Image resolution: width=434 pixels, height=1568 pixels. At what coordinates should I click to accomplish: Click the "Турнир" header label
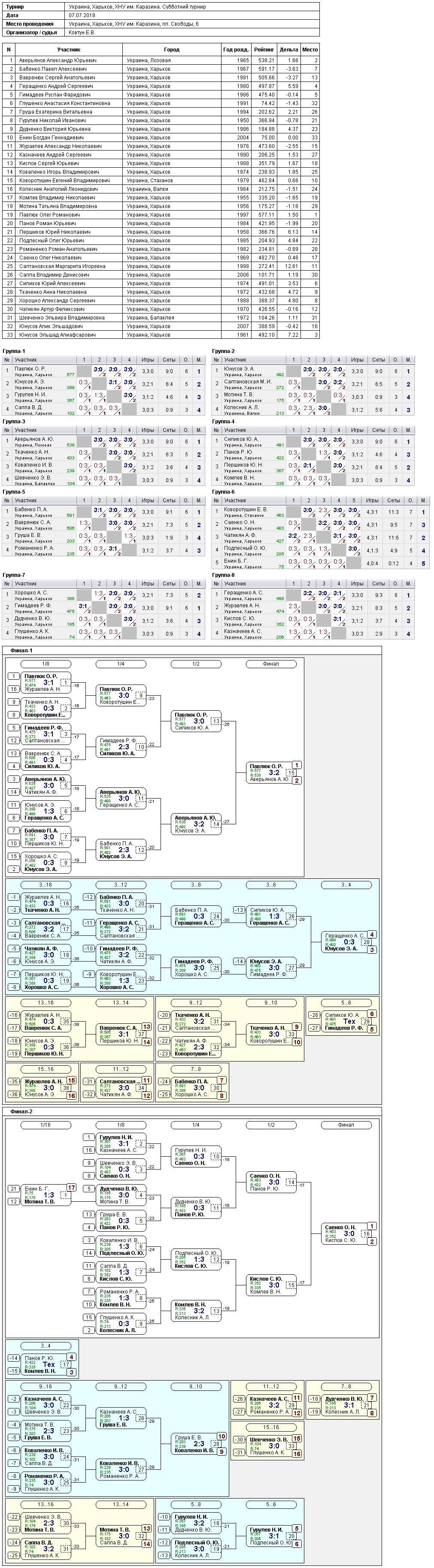tap(15, 7)
